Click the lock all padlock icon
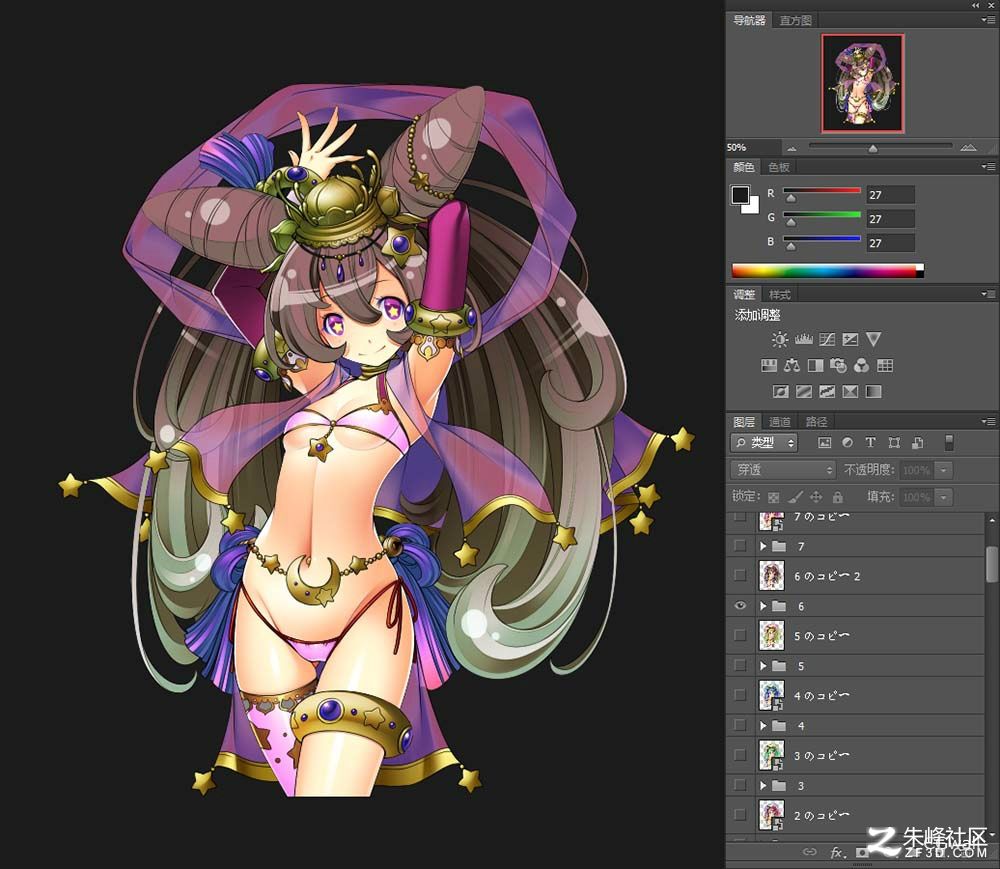The width and height of the screenshot is (1000, 869). [x=838, y=497]
